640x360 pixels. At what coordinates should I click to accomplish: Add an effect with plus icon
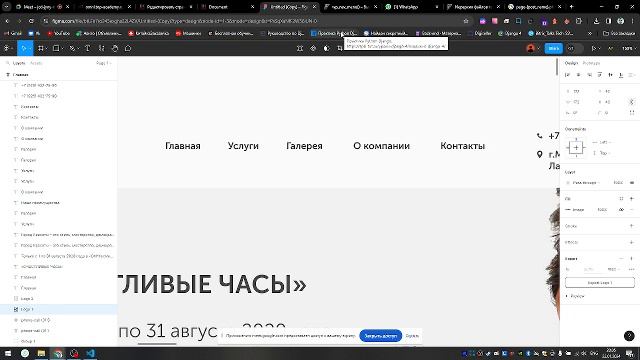click(631, 242)
